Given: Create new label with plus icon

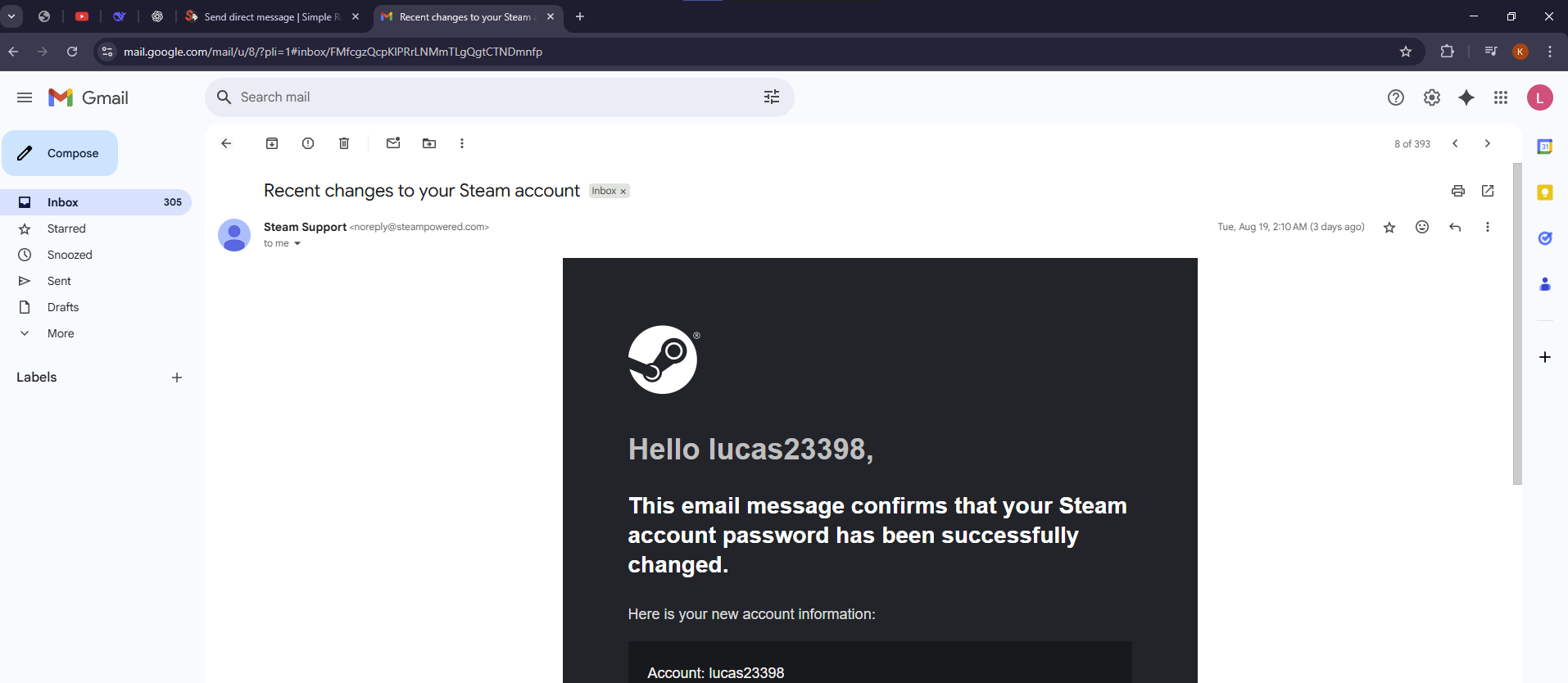Looking at the screenshot, I should (x=177, y=378).
